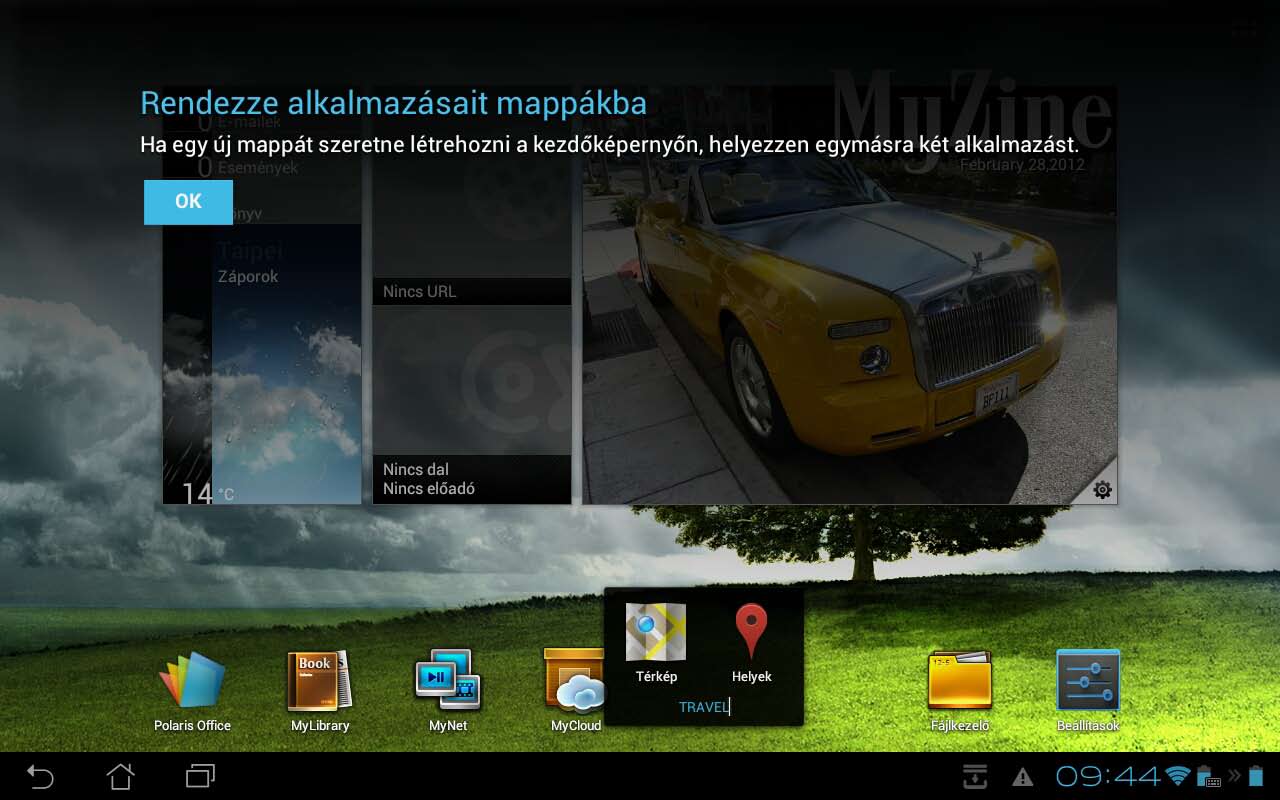
Task: Open MyCloud app
Action: [576, 692]
